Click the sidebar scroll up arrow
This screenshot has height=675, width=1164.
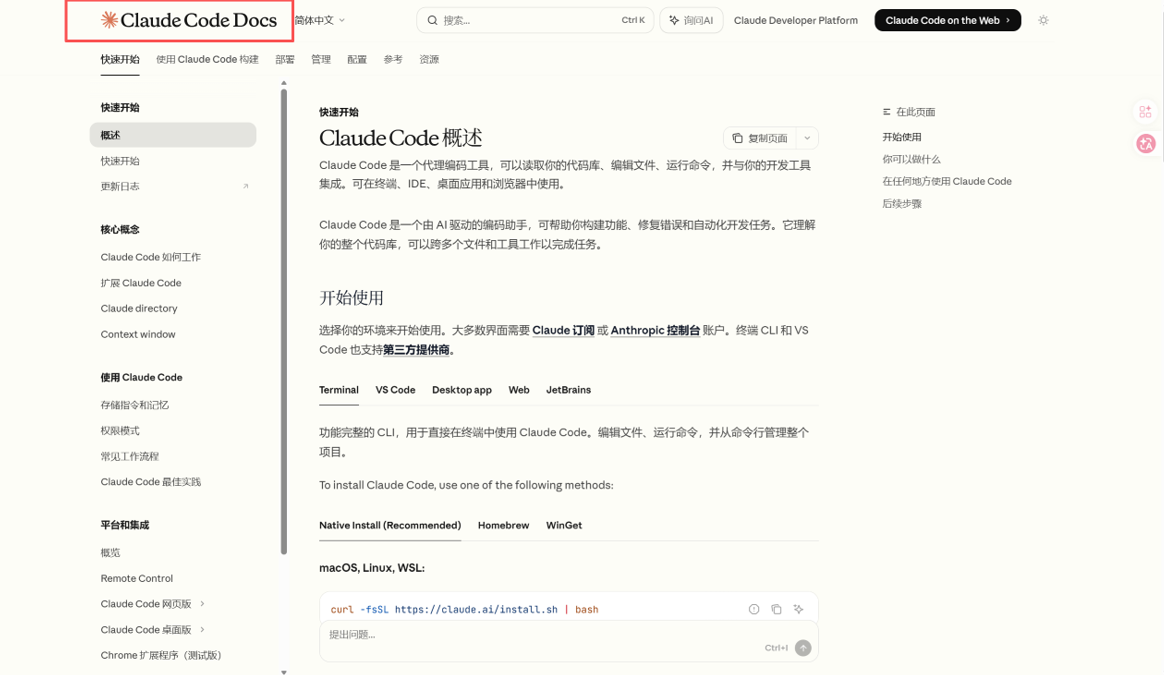click(284, 83)
